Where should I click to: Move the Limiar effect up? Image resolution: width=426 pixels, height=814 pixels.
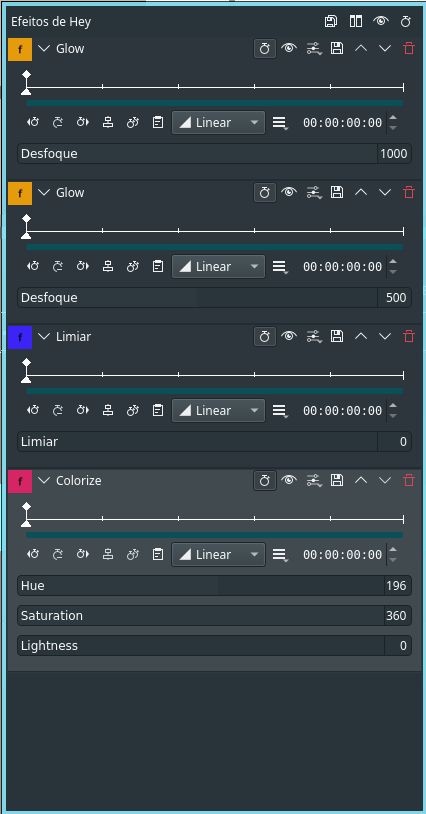(x=361, y=337)
